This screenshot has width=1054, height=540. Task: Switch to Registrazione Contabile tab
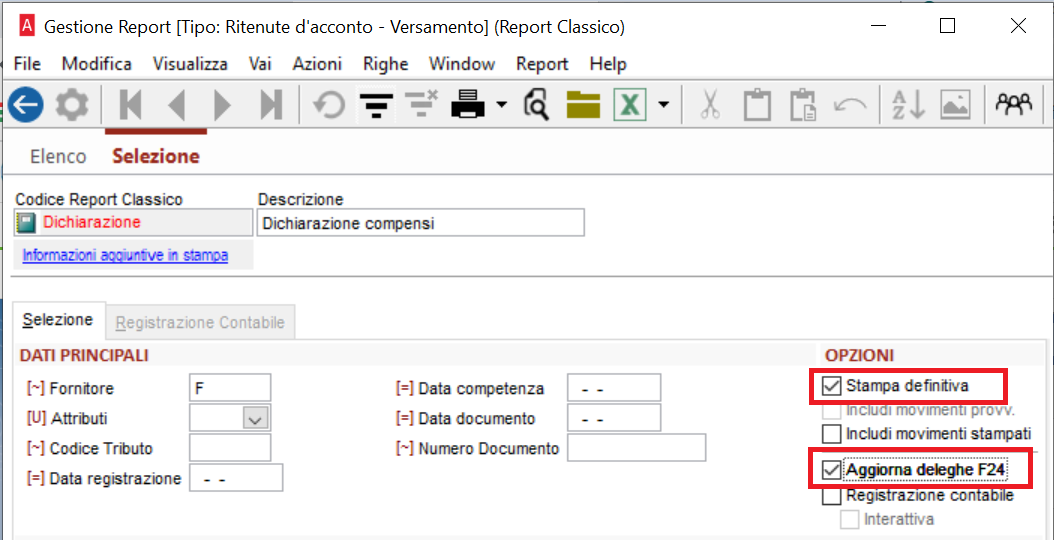tap(200, 323)
